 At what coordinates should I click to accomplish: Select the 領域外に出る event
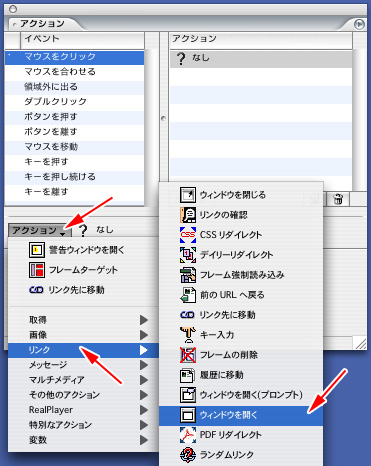pos(75,87)
